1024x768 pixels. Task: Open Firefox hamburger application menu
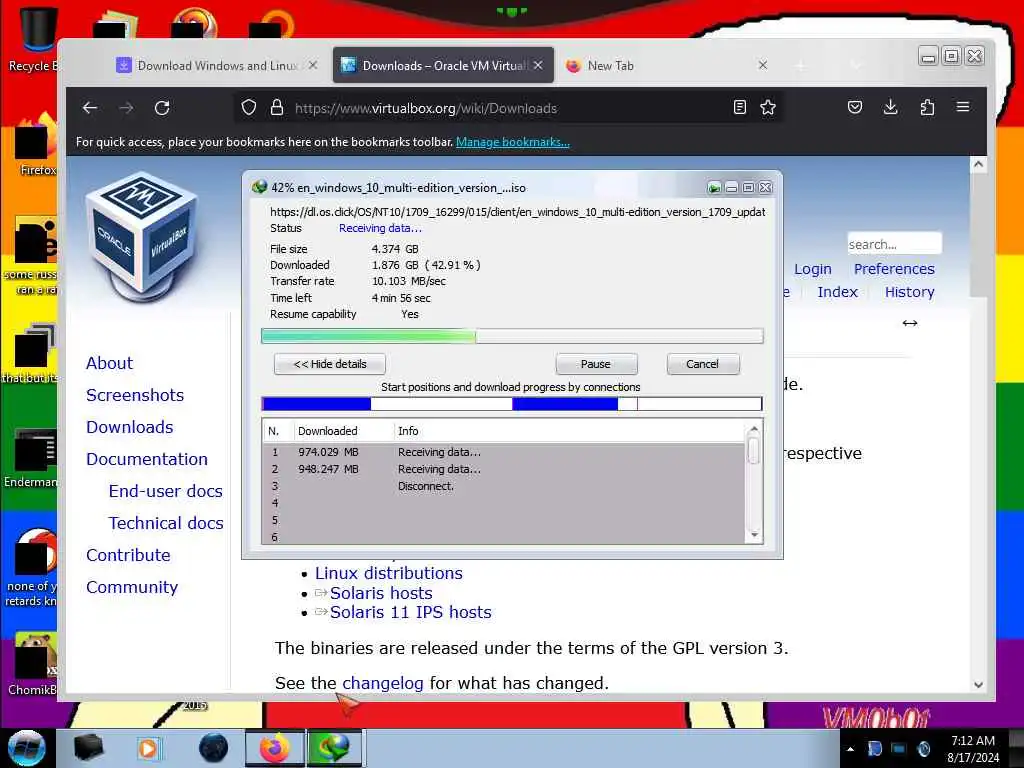tap(963, 107)
